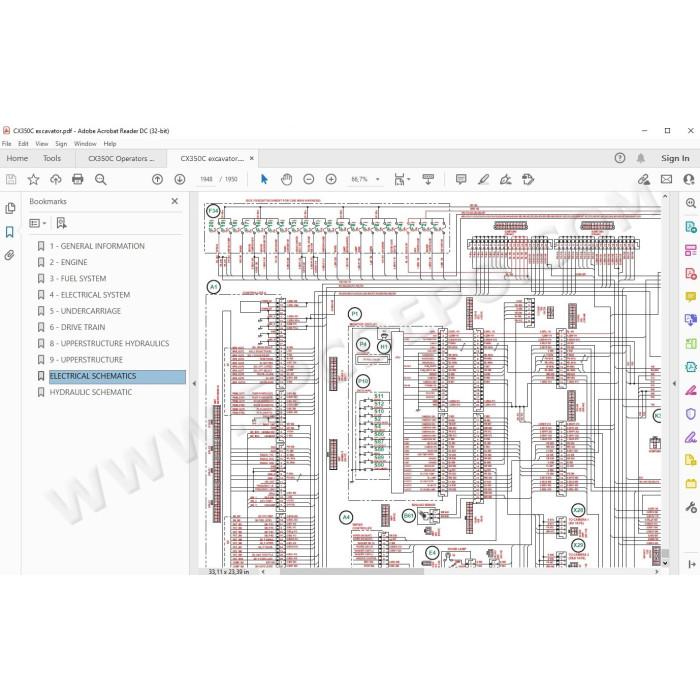Open the Window menu

coord(85,144)
